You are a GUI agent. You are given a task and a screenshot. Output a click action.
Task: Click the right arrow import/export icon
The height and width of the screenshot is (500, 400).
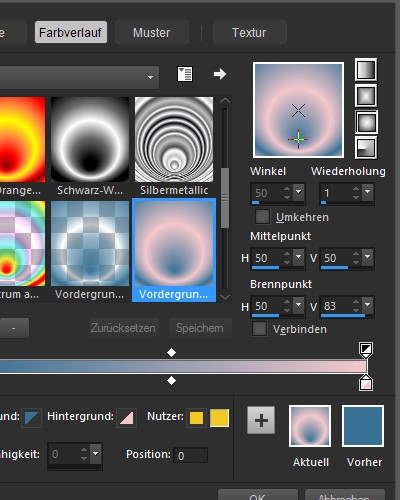[220, 74]
